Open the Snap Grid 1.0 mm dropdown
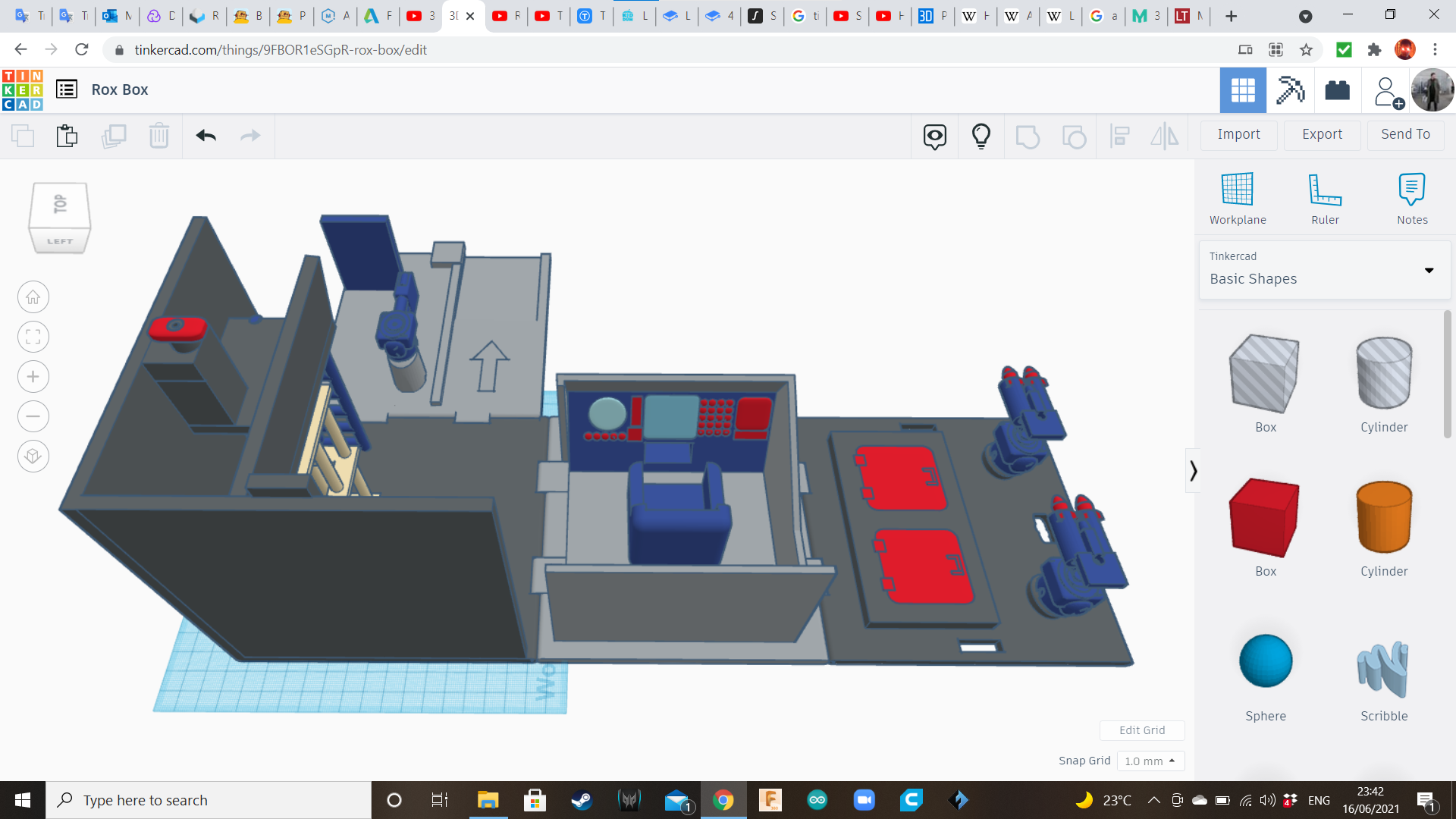The image size is (1456, 819). pyautogui.click(x=1150, y=761)
